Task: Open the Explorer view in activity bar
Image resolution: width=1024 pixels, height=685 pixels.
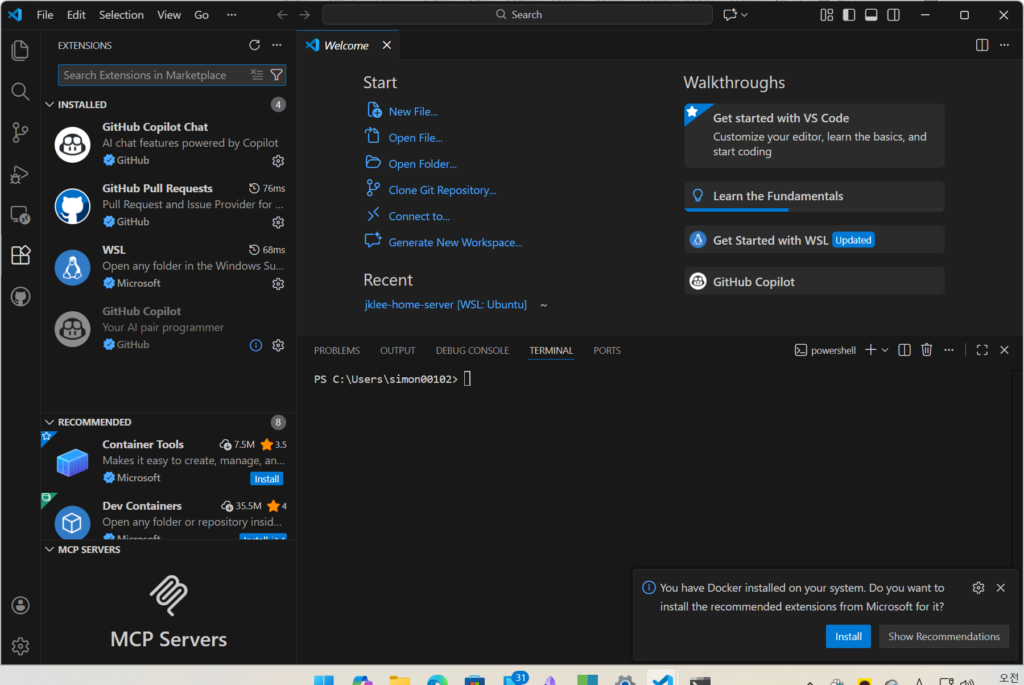Action: pos(20,50)
